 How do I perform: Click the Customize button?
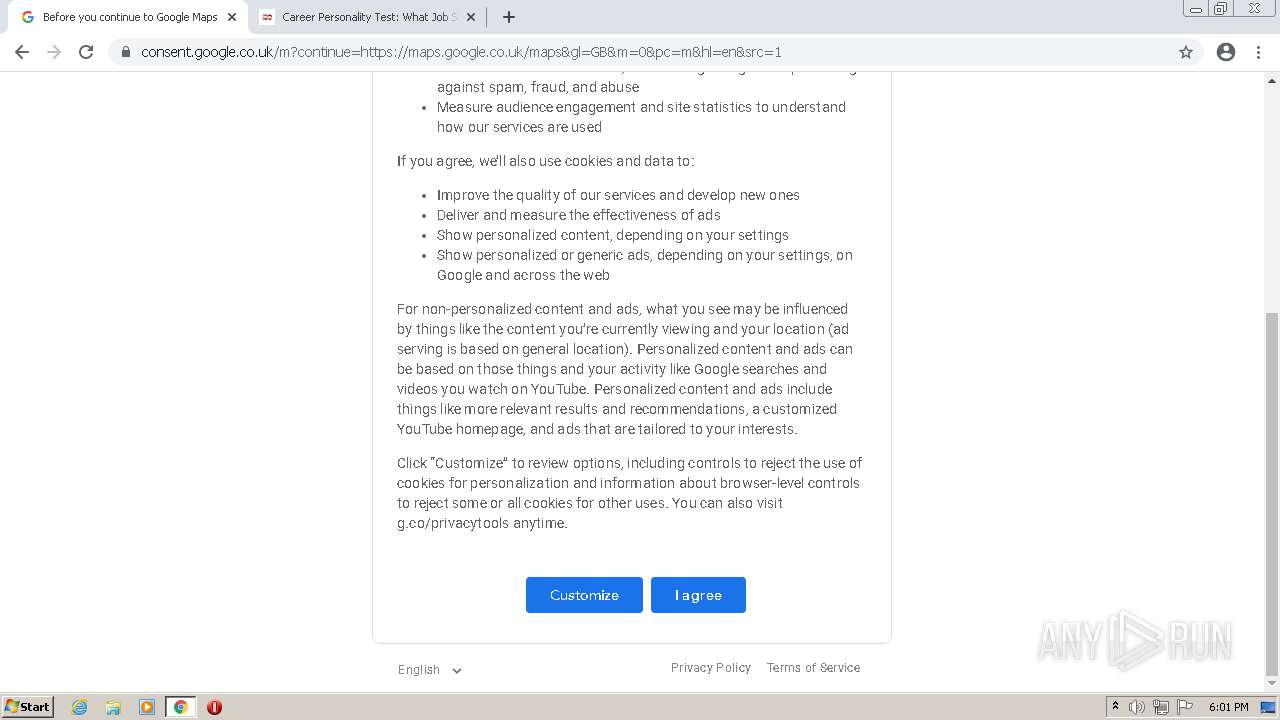pos(584,595)
